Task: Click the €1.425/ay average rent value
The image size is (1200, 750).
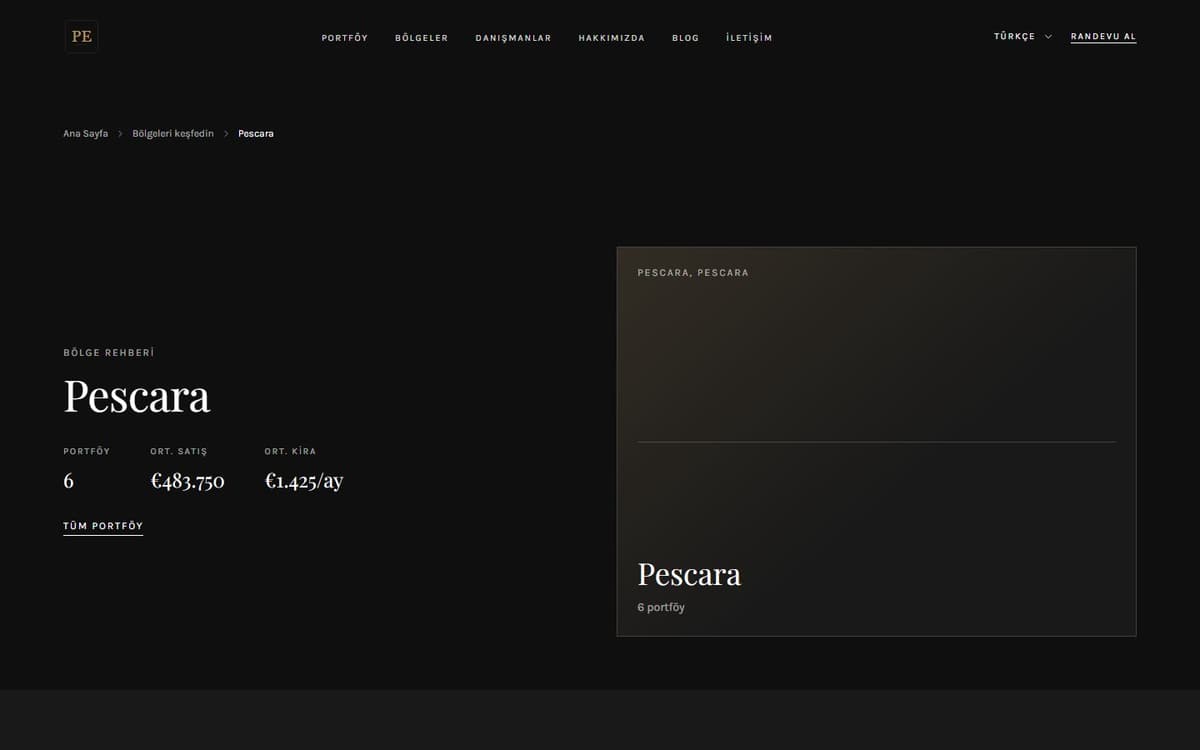Action: point(304,481)
